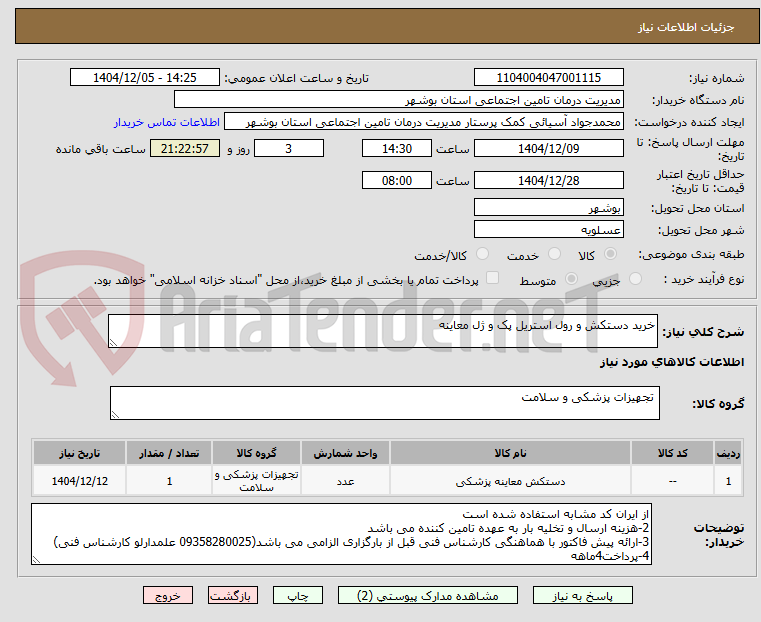Click the گروه کالا table column header
This screenshot has height=622, width=761.
pyautogui.click(x=256, y=453)
